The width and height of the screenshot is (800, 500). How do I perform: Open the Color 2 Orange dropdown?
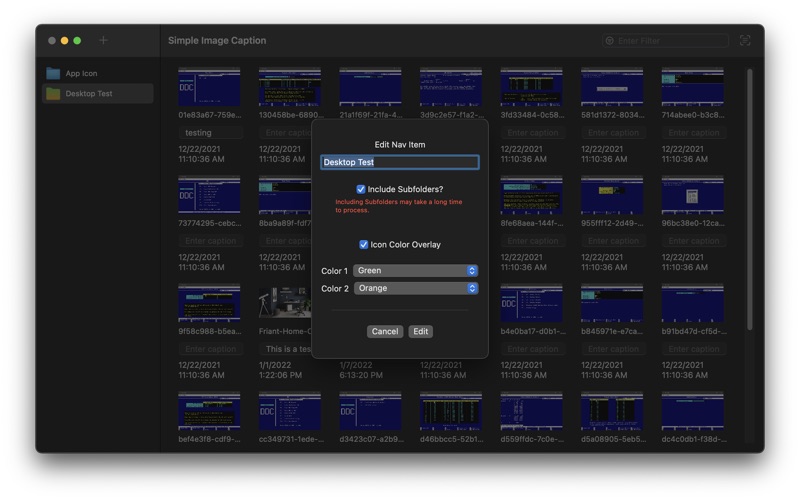tap(415, 289)
